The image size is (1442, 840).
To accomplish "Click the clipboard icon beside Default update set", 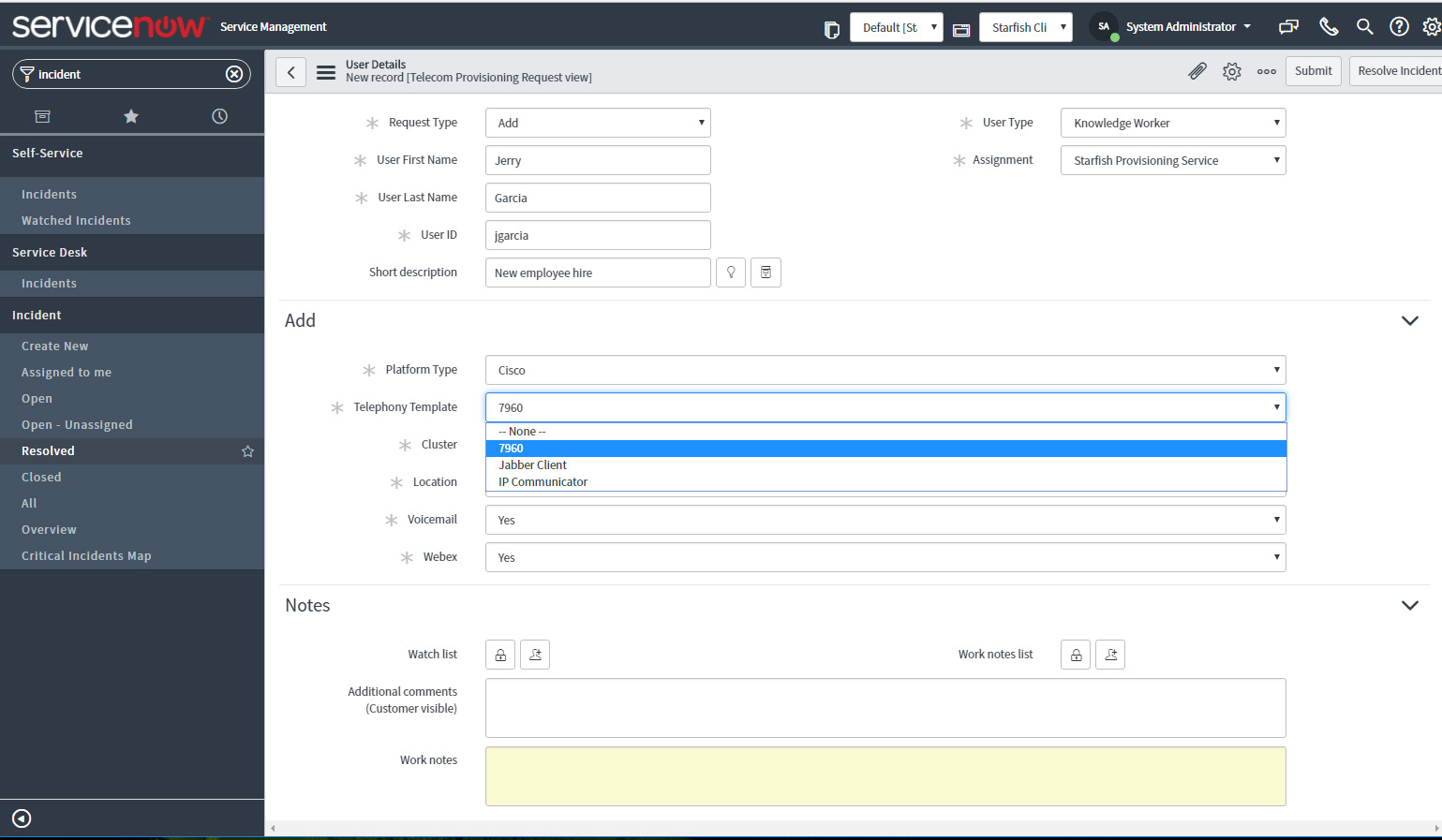I will tap(831, 29).
